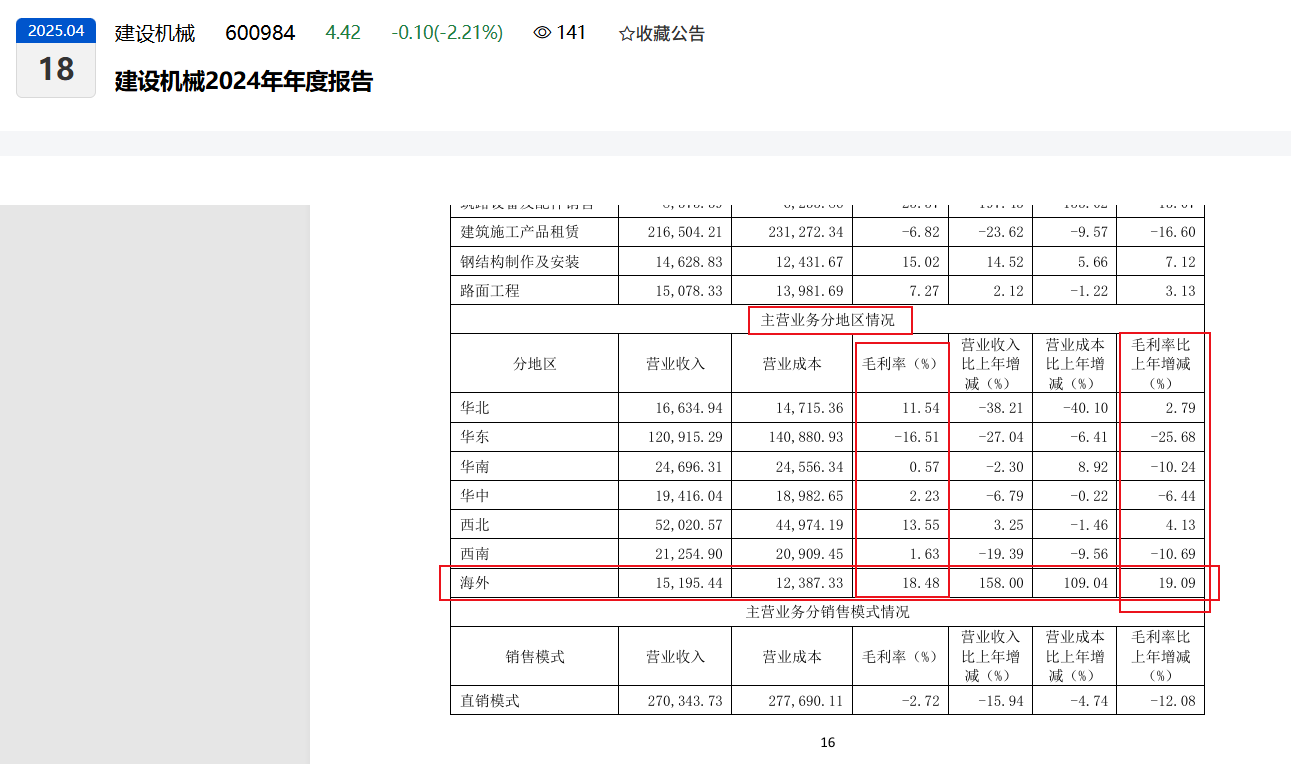Select the 直销模式 row label
Screen dimensions: 1291x764
point(490,701)
